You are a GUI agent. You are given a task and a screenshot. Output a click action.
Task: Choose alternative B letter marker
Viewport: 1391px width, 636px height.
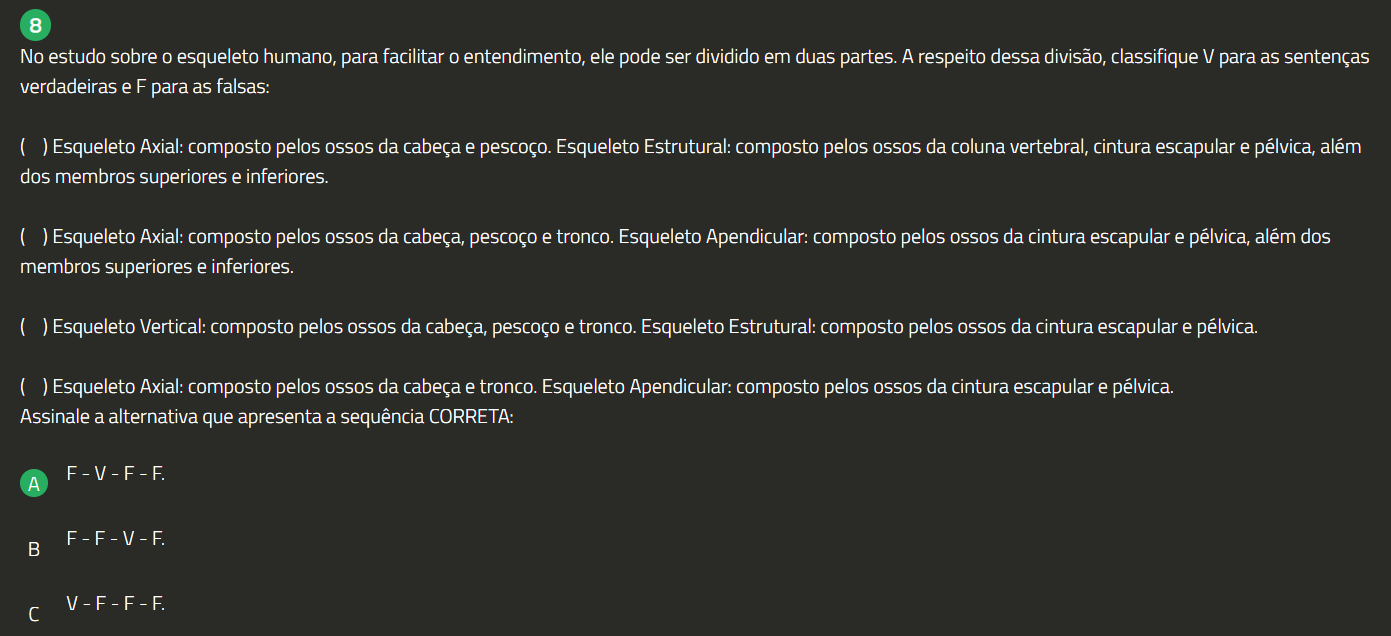click(x=34, y=549)
